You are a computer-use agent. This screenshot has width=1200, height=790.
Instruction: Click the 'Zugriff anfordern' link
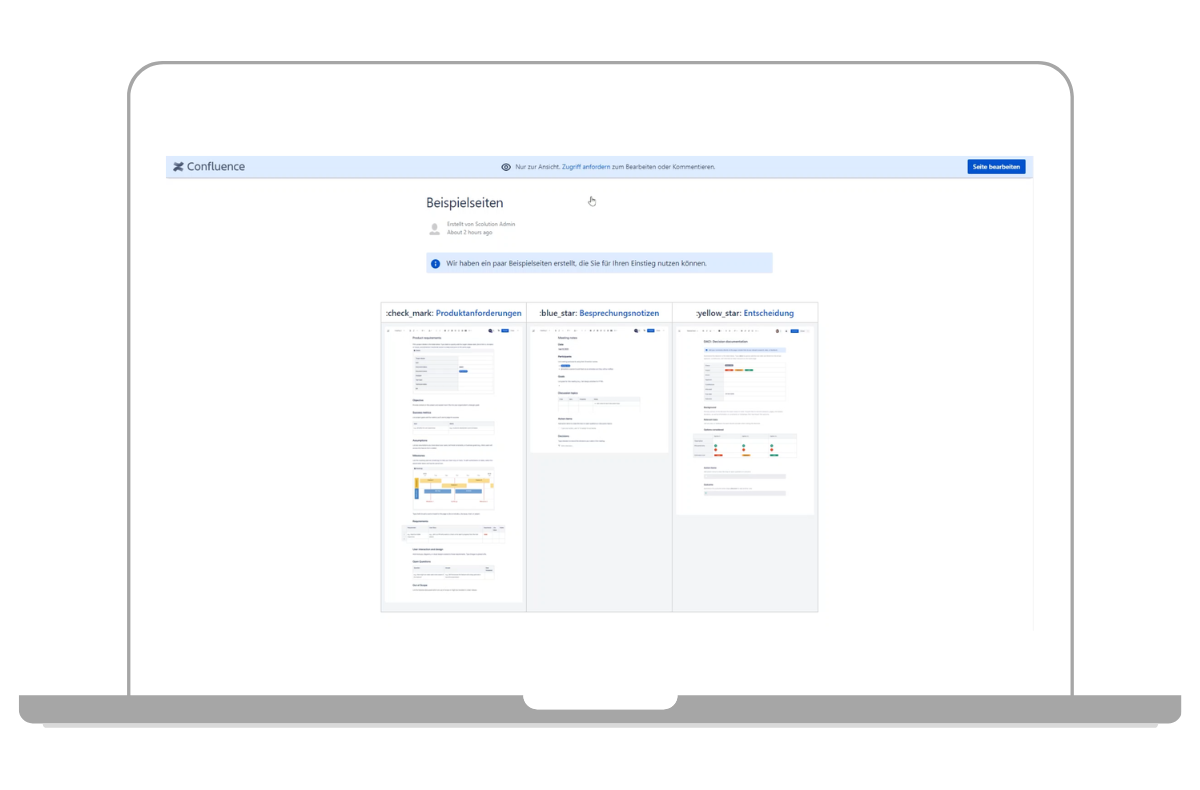pyautogui.click(x=586, y=167)
